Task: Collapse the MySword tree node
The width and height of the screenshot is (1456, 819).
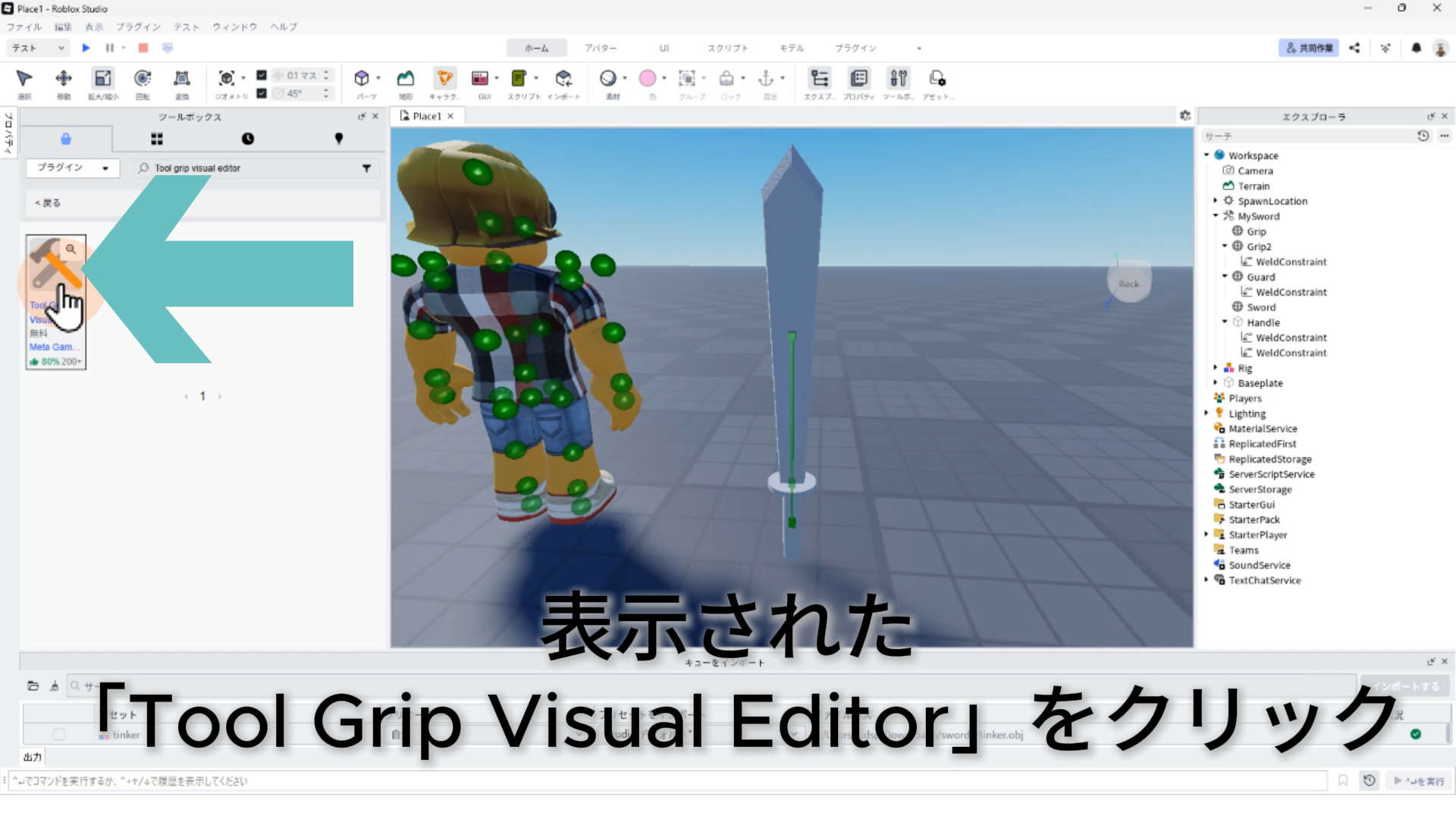Action: [x=1216, y=216]
